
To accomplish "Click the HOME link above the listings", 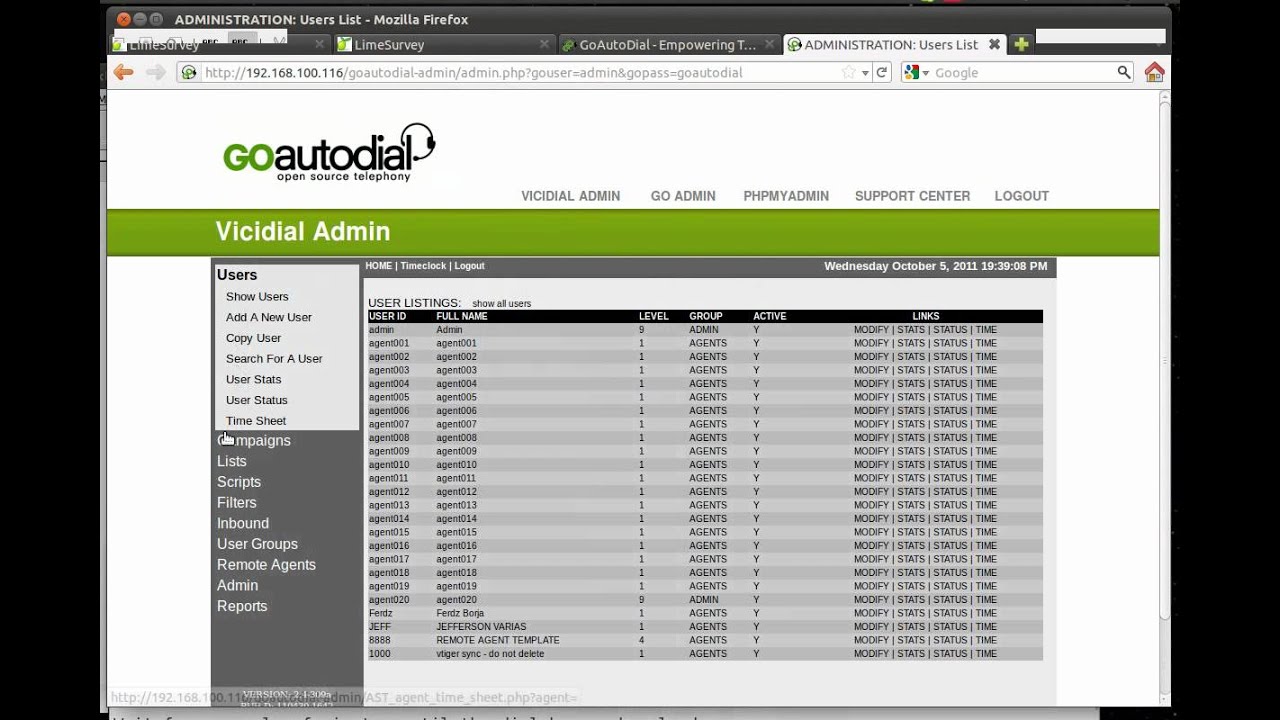I will (378, 266).
